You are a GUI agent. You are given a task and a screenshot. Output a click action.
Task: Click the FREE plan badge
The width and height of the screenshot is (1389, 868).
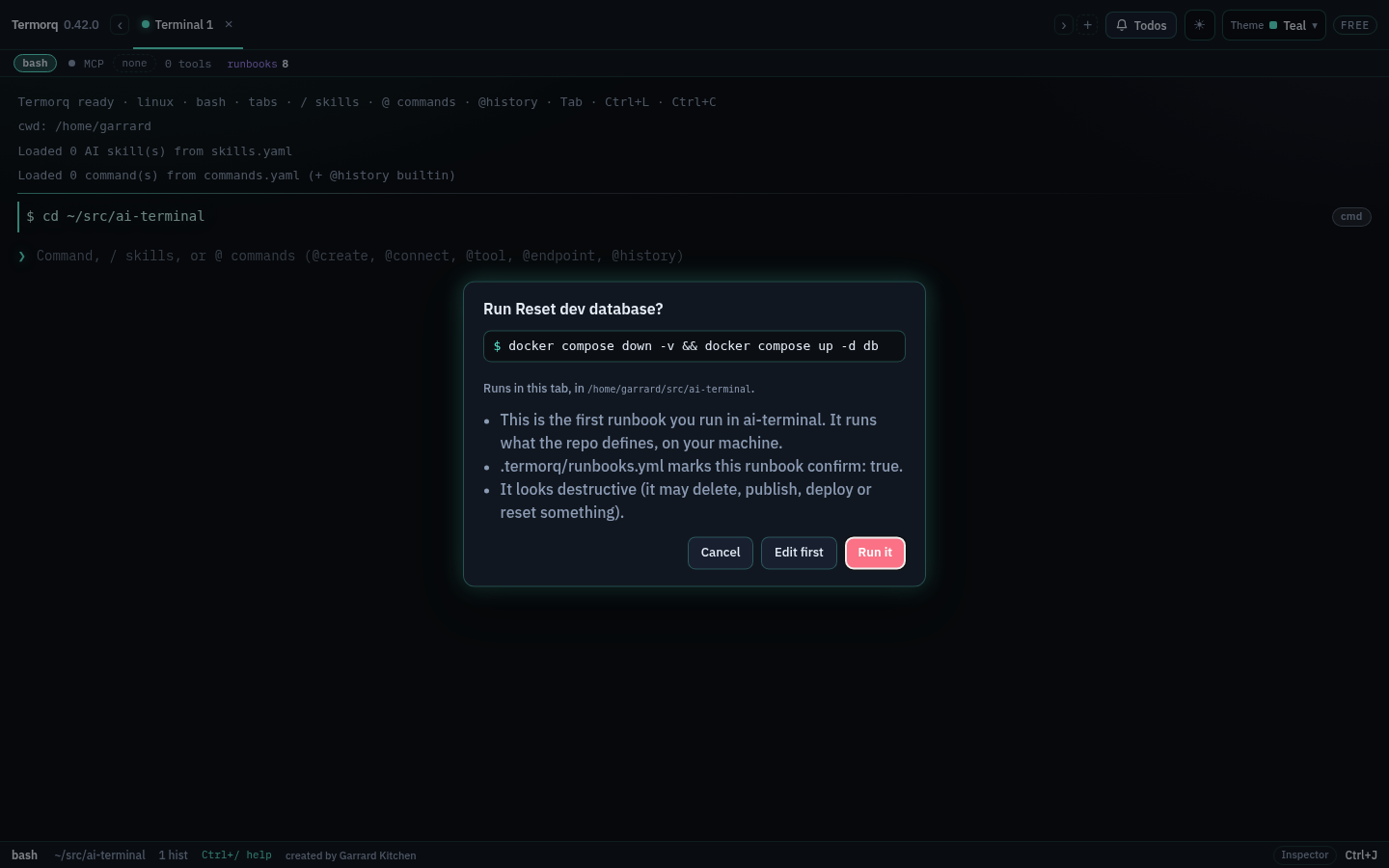[x=1354, y=25]
